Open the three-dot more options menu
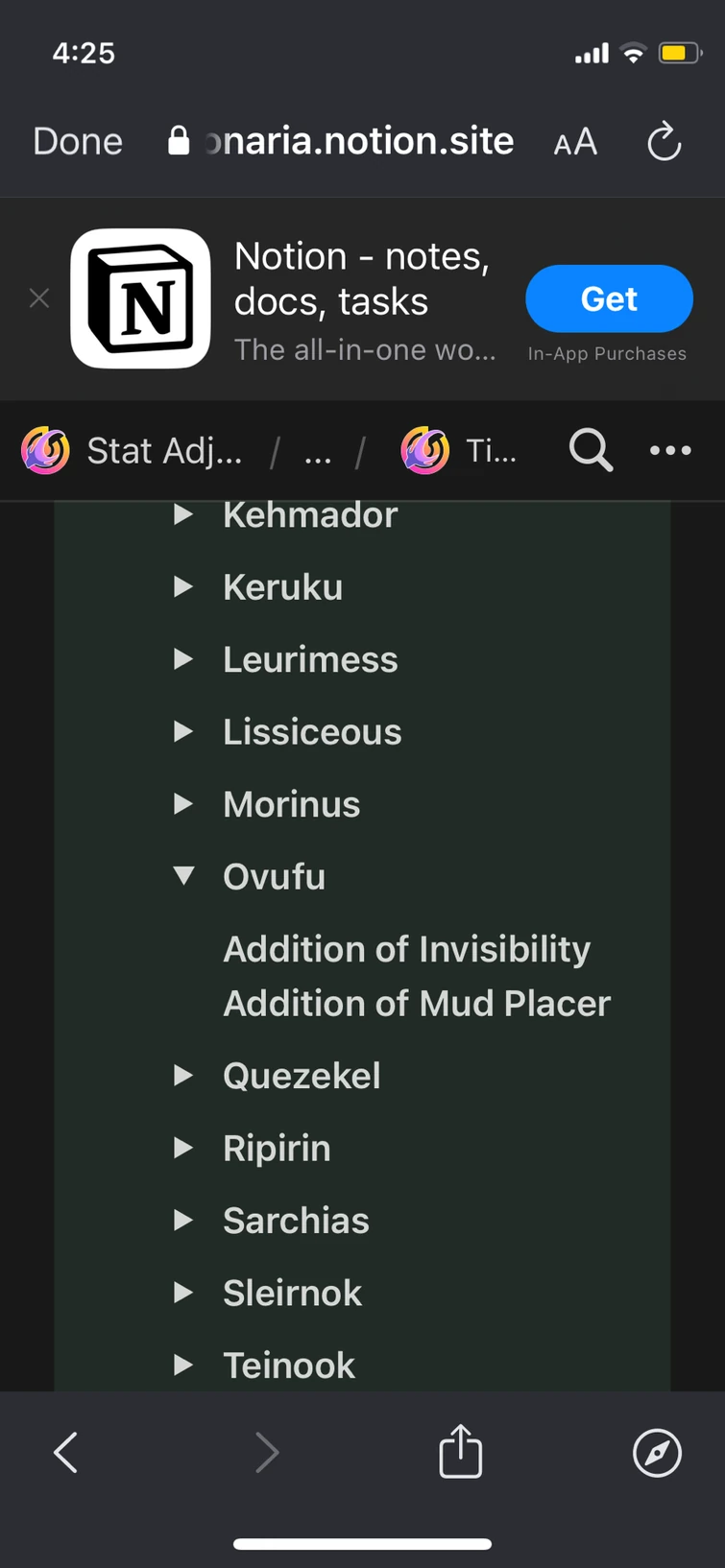725x1568 pixels. 670,449
